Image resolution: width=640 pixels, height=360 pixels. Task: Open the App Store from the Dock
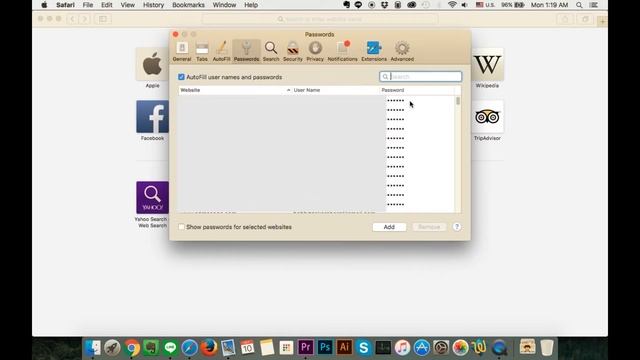pos(422,348)
